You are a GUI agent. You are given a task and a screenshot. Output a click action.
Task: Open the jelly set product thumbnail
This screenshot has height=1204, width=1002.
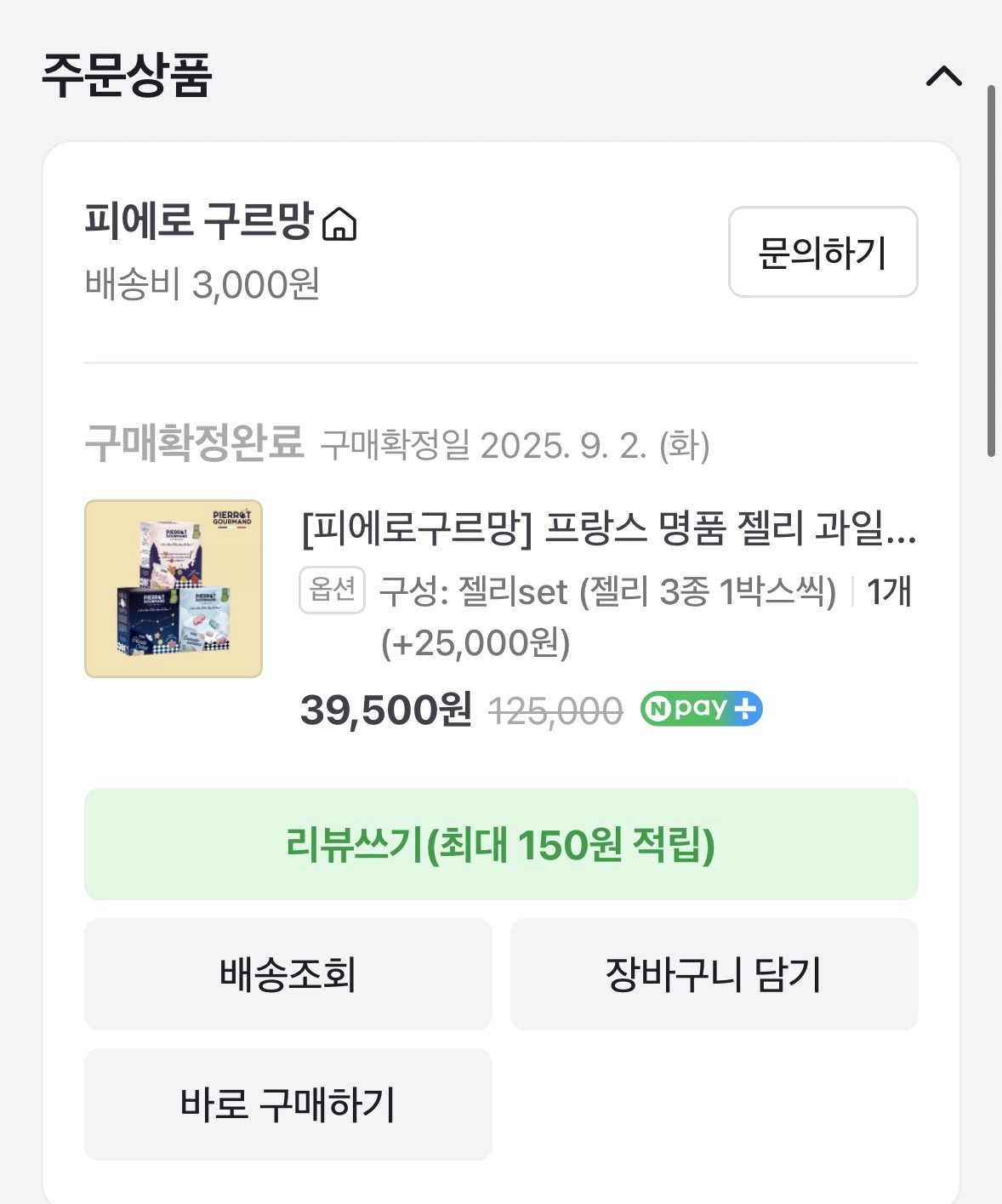tap(174, 589)
